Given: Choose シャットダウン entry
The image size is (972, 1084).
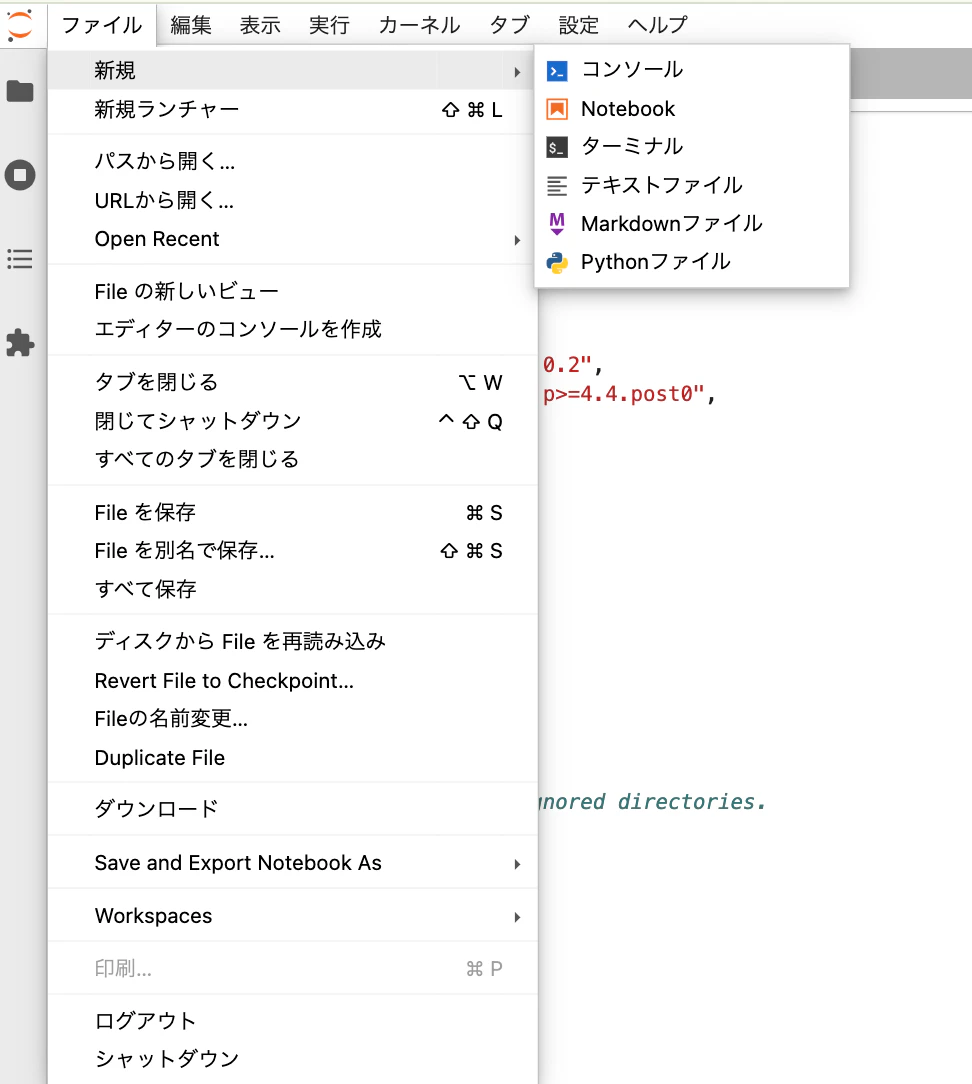Looking at the screenshot, I should coord(292,1059).
